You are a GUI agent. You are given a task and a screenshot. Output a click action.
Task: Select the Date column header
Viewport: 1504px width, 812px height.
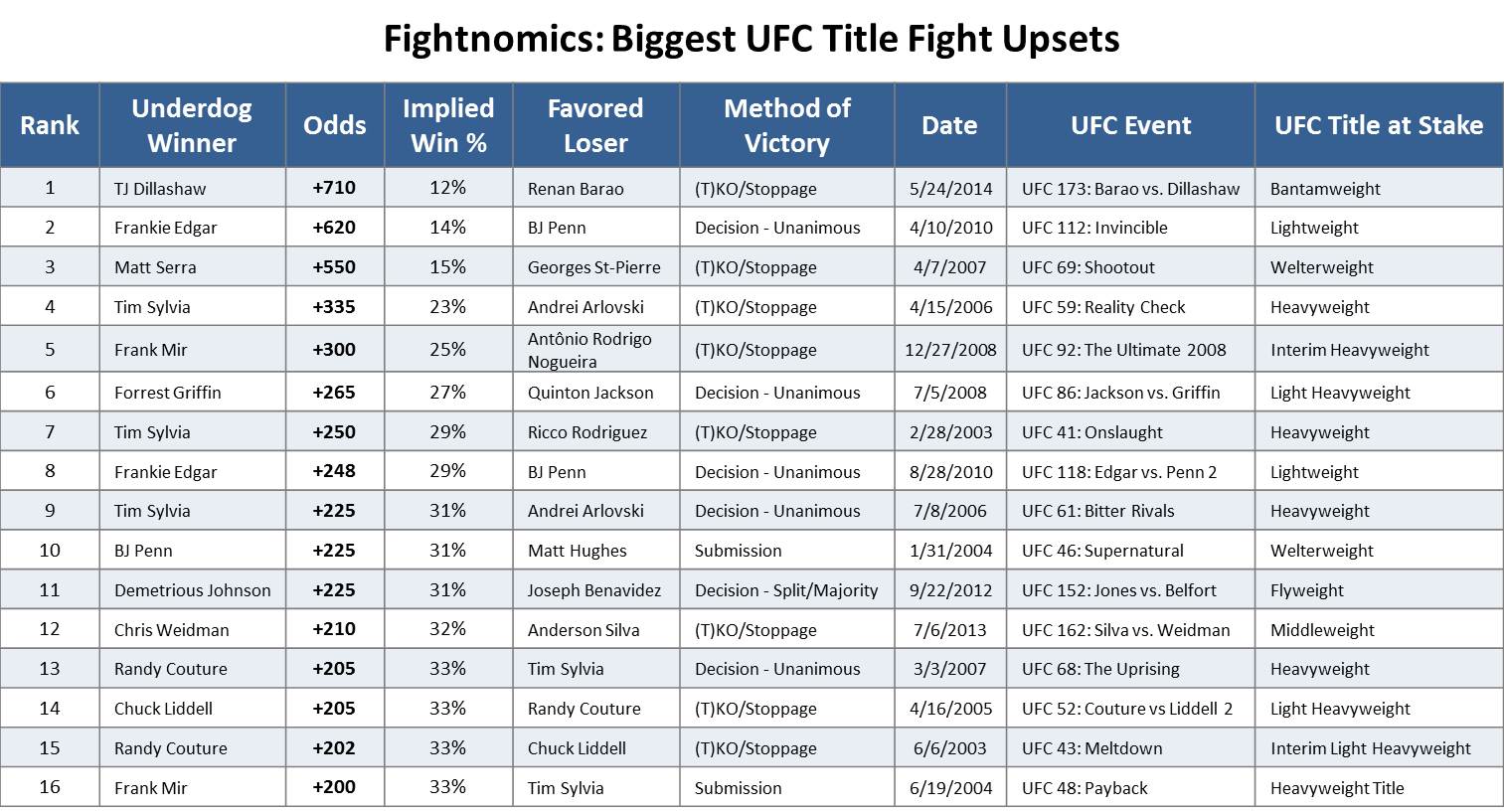[x=949, y=125]
